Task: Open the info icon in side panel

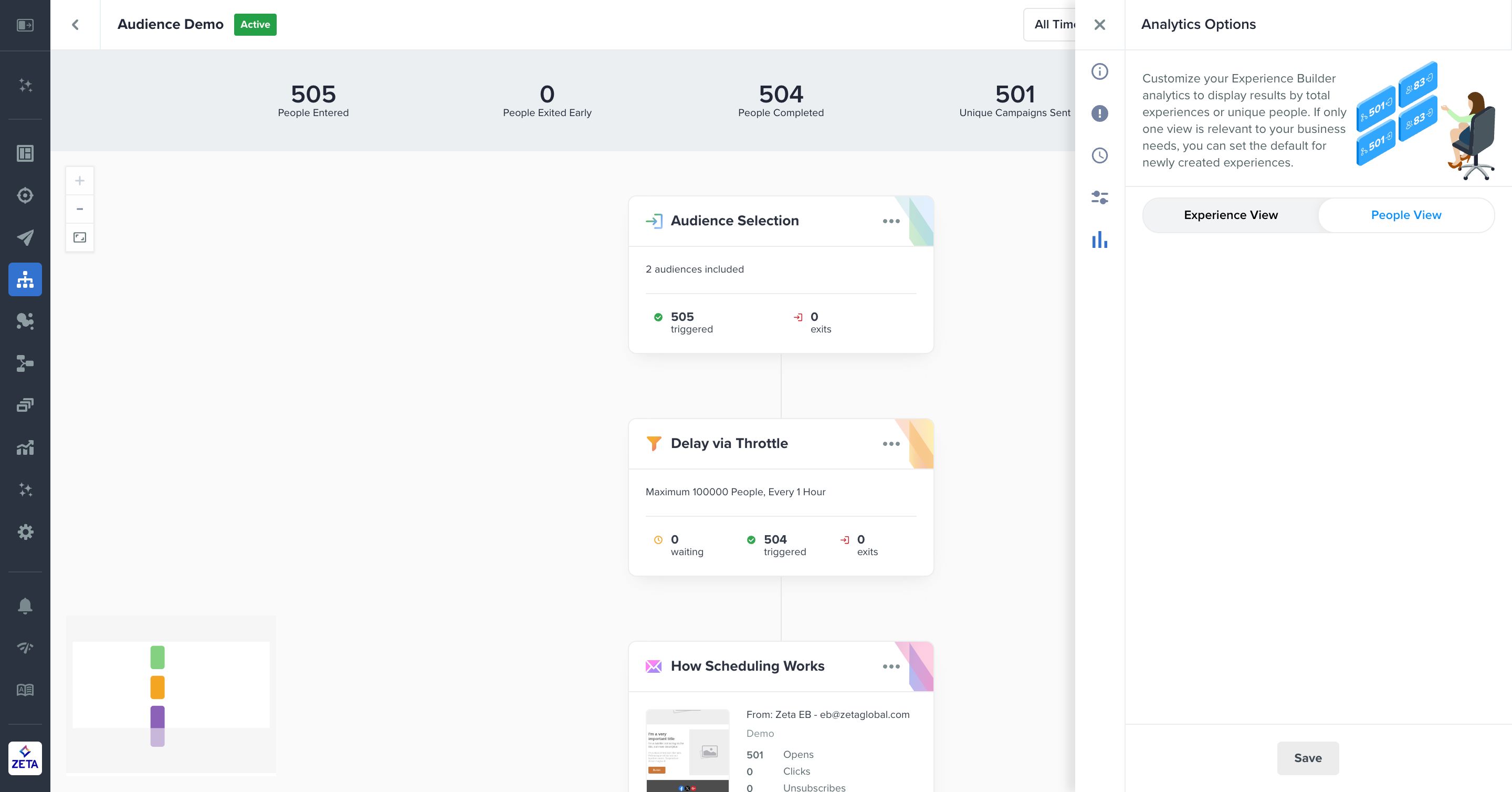Action: (1099, 71)
